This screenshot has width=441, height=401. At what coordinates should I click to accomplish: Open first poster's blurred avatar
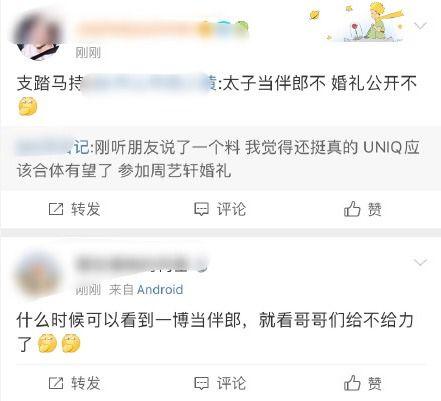(x=38, y=36)
